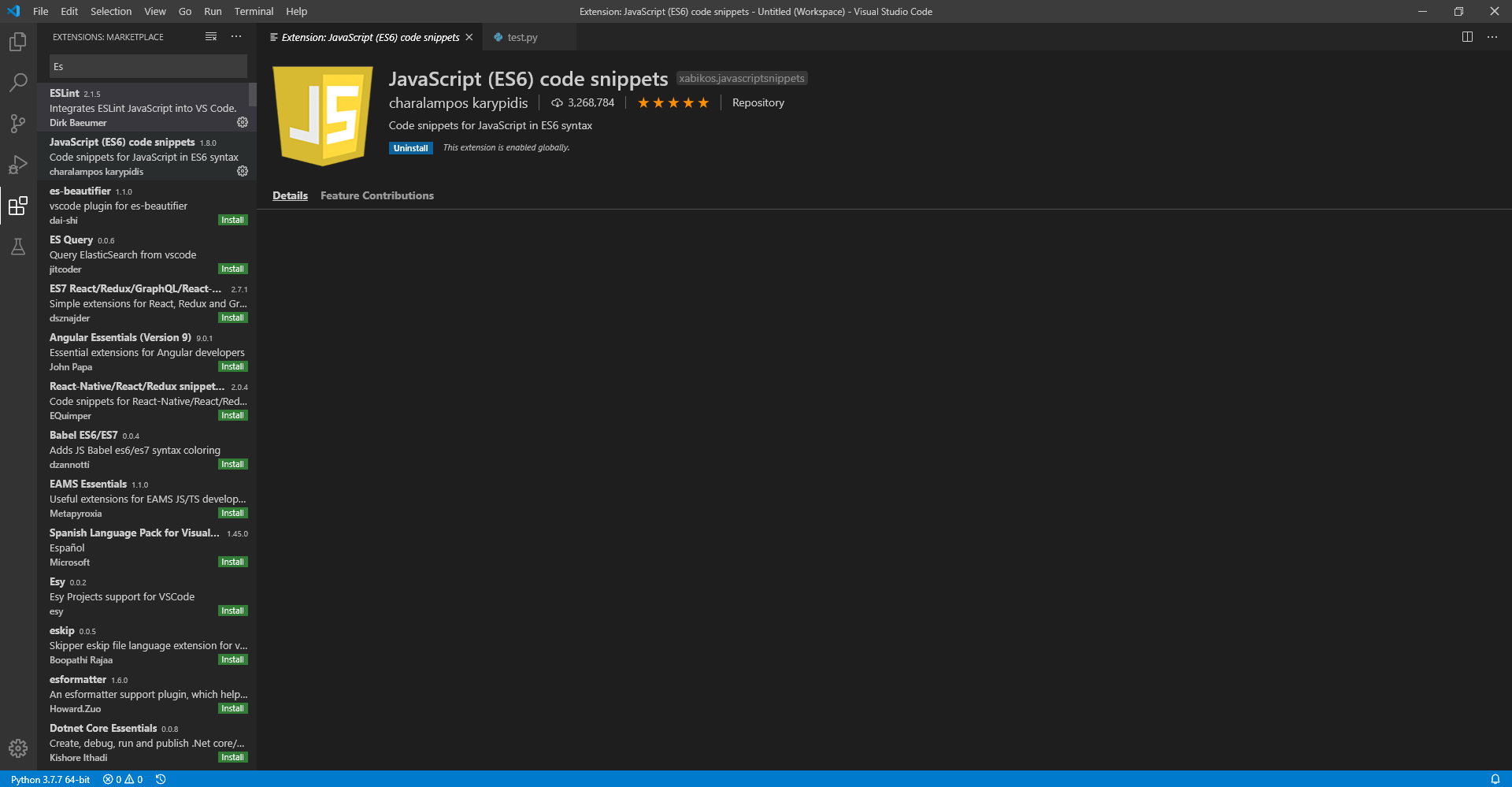Open the Extensions view icon
1512x787 pixels.
click(17, 206)
